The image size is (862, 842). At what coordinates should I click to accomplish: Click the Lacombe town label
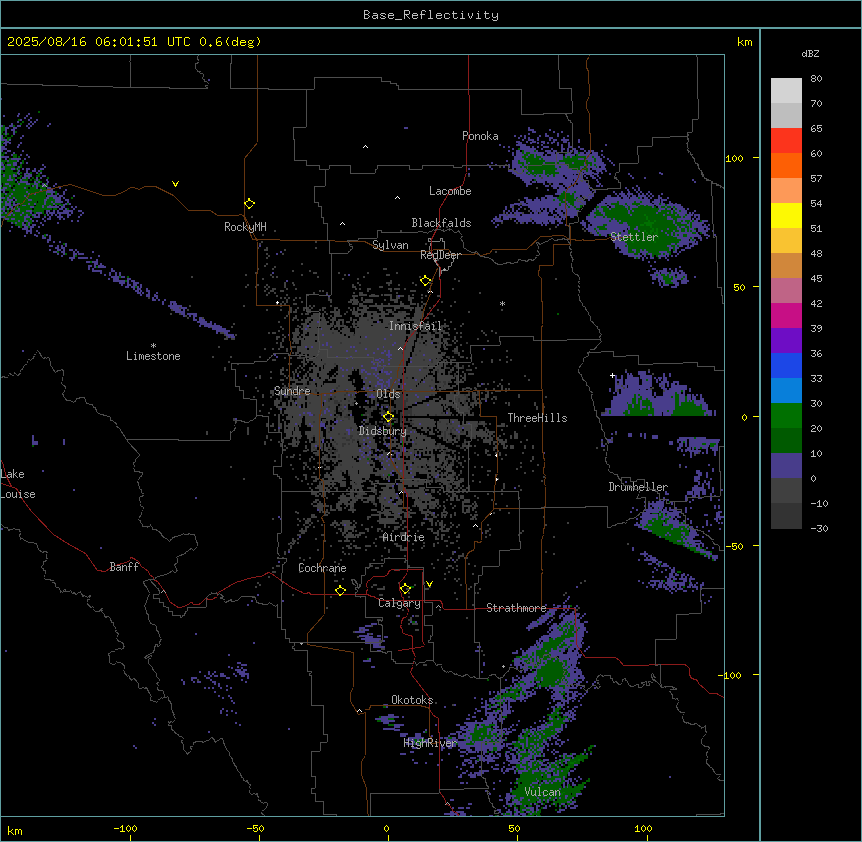[x=450, y=191]
